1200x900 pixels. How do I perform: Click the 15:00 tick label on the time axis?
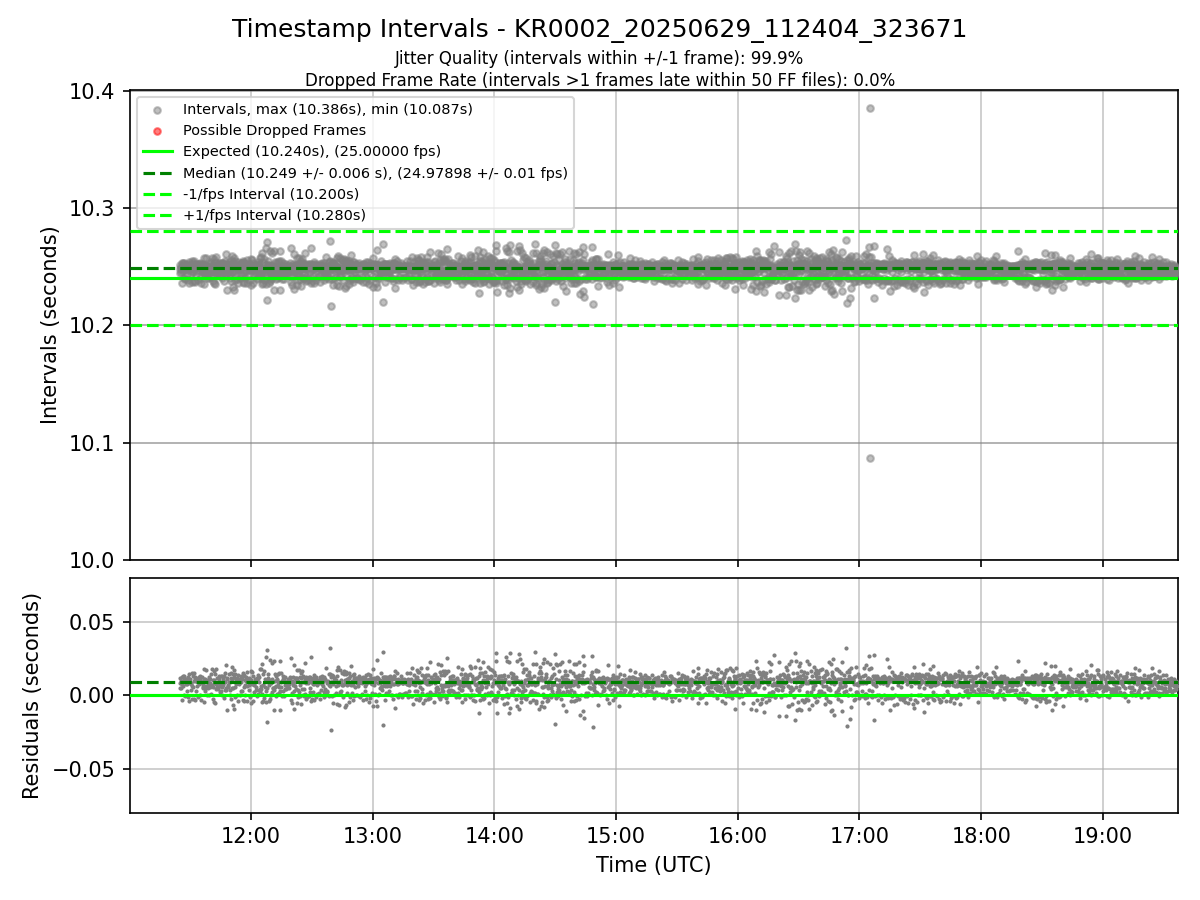coord(615,836)
